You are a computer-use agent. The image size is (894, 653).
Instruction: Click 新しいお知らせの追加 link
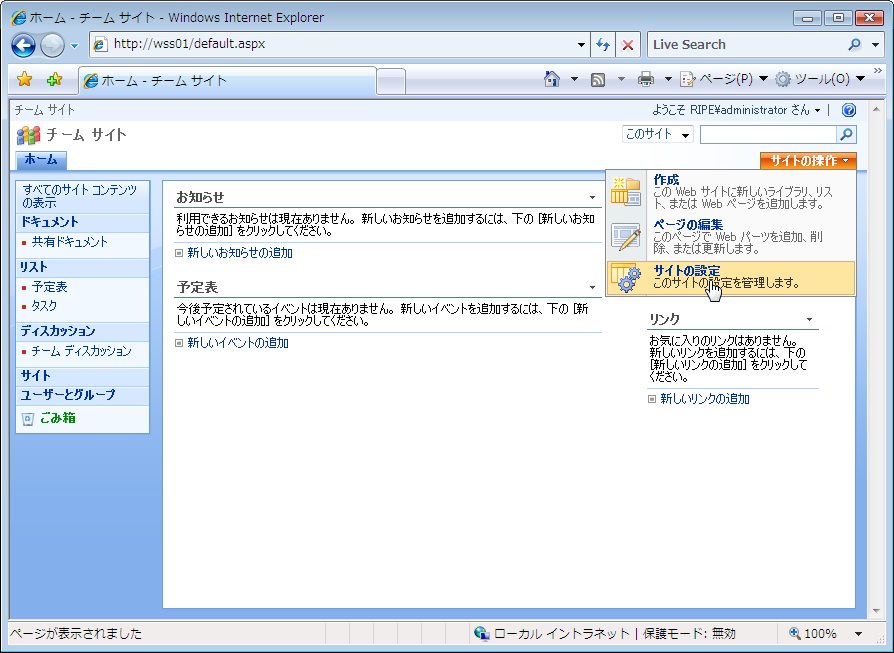240,253
